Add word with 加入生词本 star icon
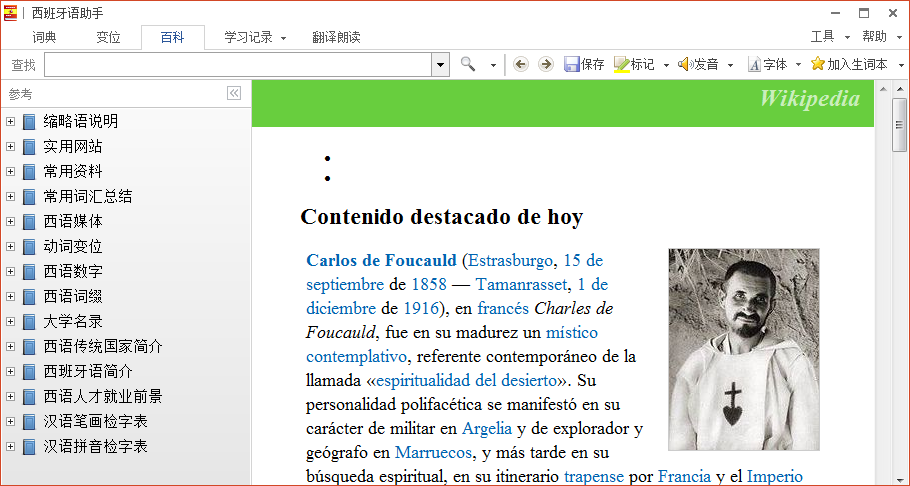The width and height of the screenshot is (910, 486). click(817, 64)
